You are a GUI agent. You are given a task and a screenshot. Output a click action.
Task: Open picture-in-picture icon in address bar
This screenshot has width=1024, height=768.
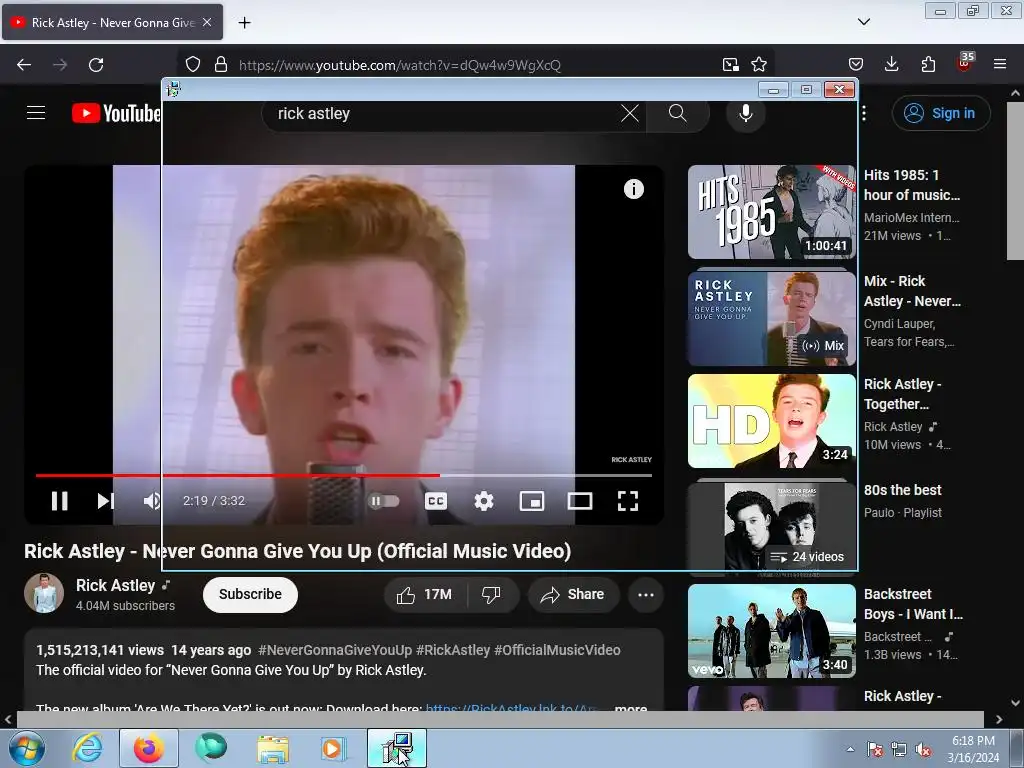731,64
